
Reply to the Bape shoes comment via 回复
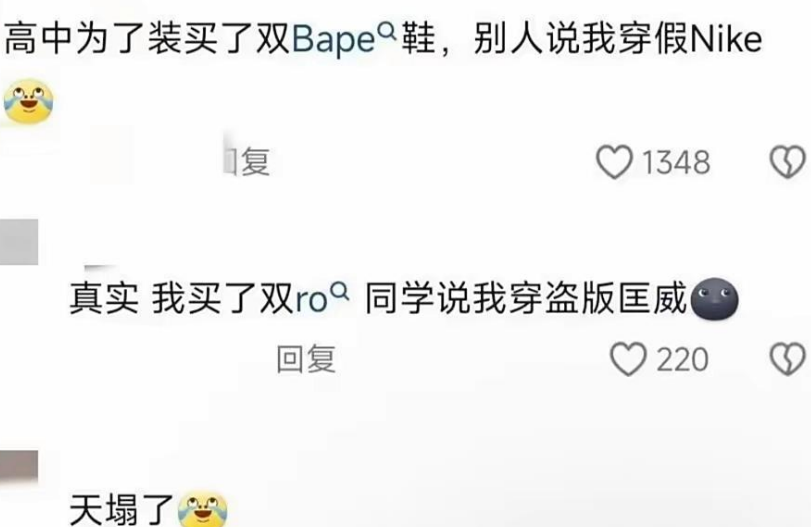coord(247,162)
